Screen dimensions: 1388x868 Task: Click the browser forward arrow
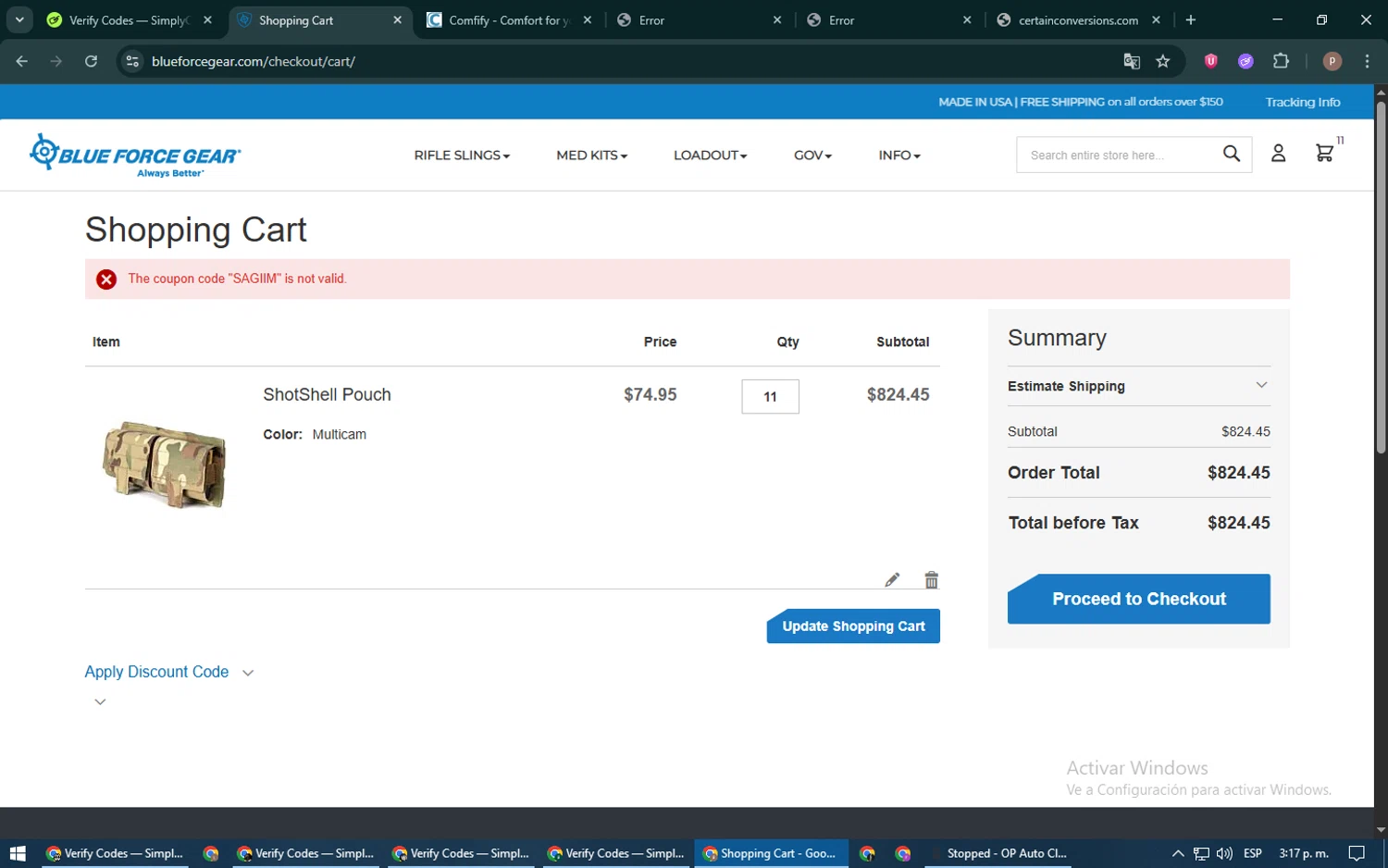pyautogui.click(x=56, y=61)
